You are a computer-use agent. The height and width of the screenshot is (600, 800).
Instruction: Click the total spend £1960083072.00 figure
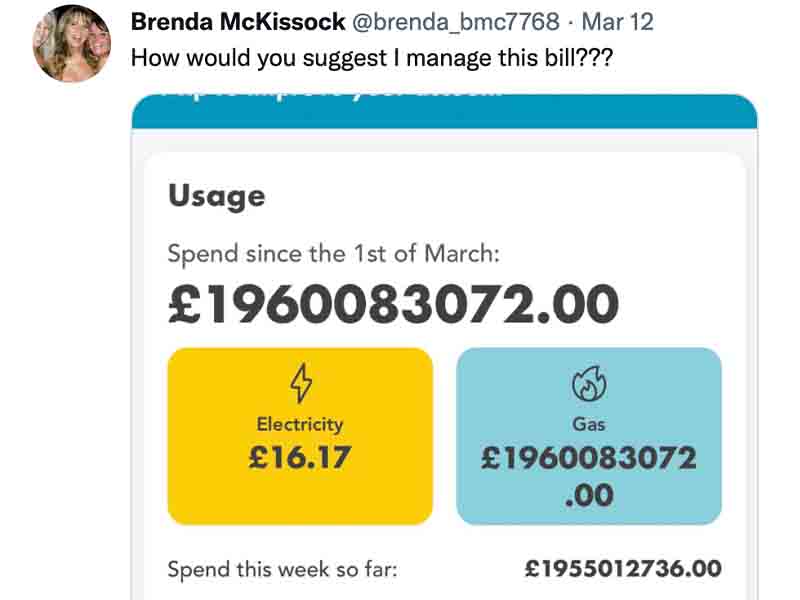pos(393,305)
